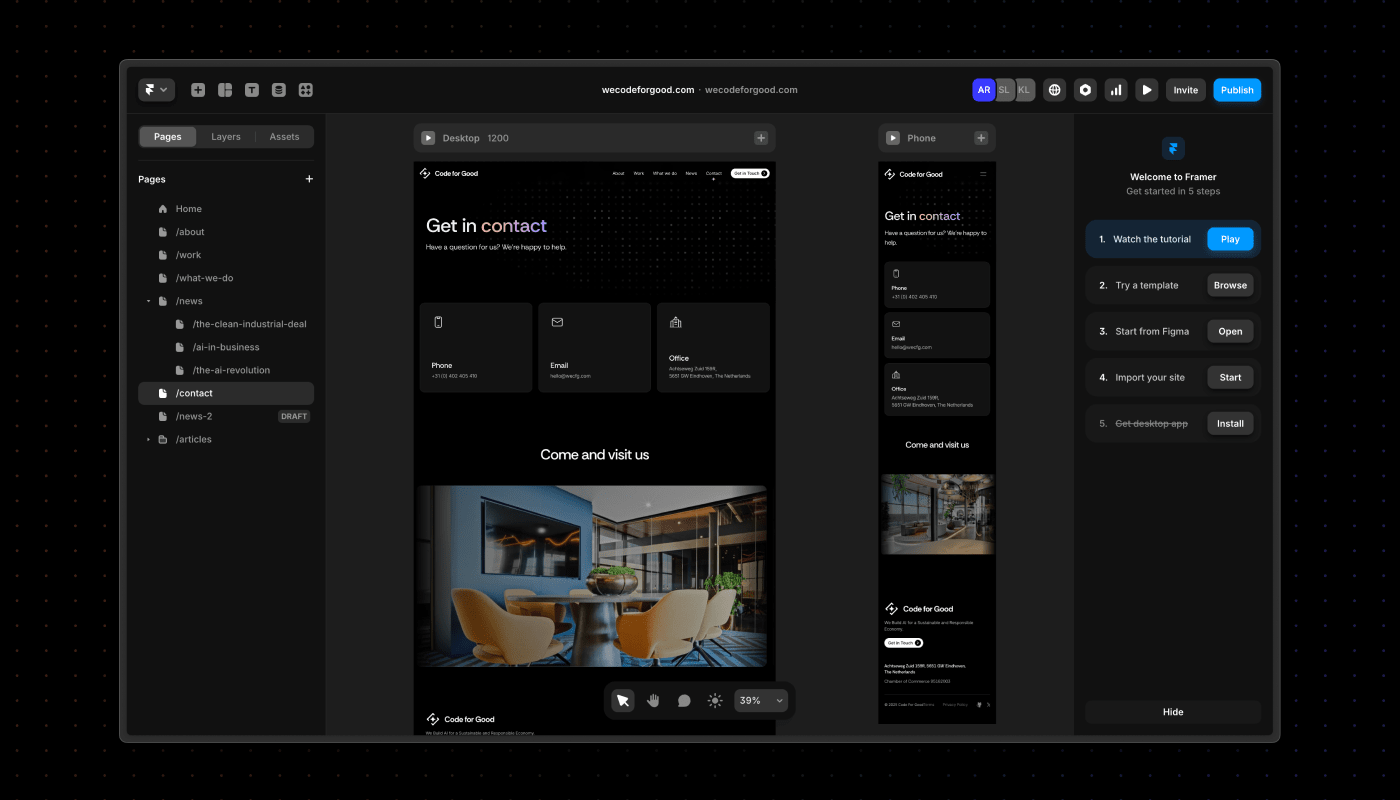This screenshot has height=800, width=1400.
Task: Select the Phone card in desktop canvas
Action: pyautogui.click(x=476, y=347)
